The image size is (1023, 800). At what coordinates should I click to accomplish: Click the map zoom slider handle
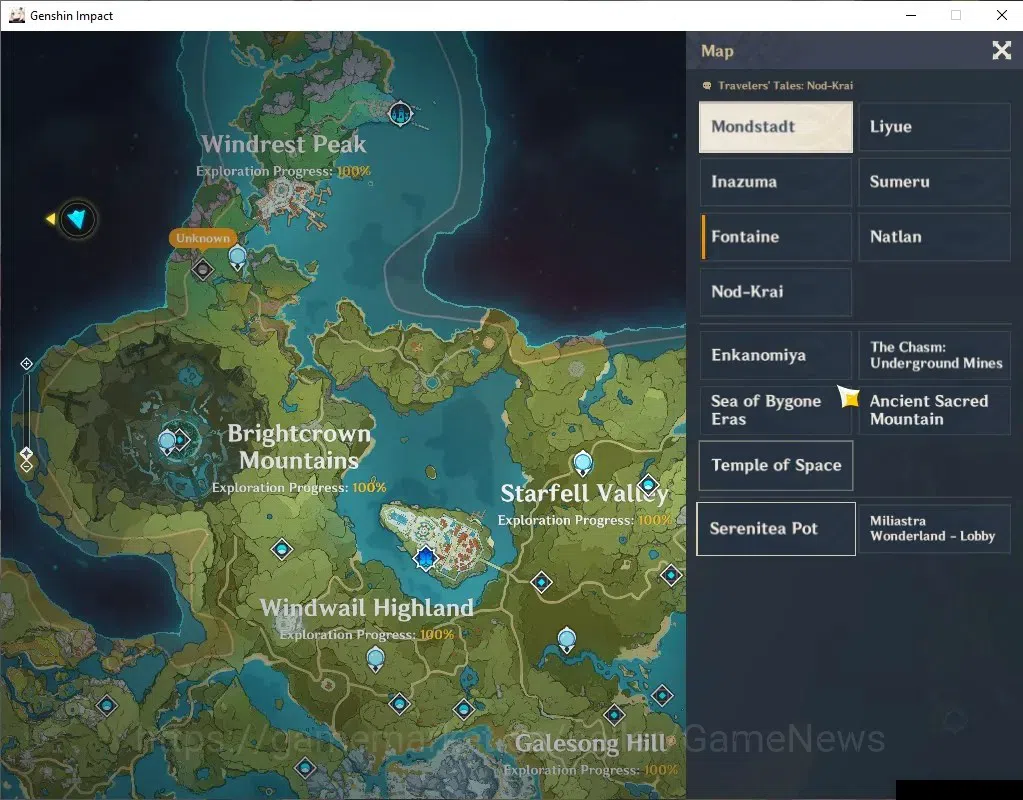(x=26, y=453)
